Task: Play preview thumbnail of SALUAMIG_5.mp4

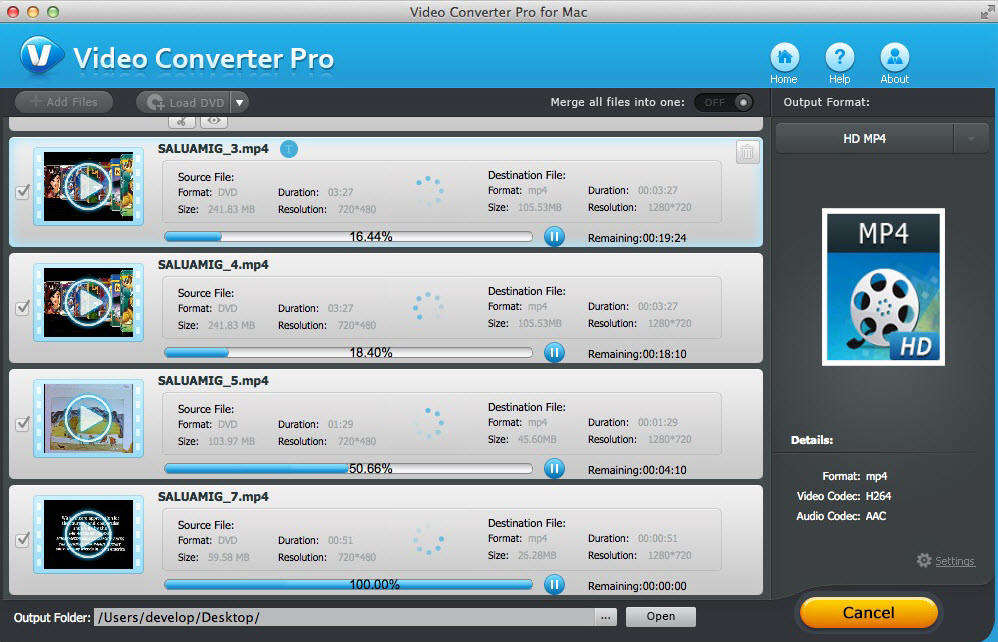Action: coord(88,419)
